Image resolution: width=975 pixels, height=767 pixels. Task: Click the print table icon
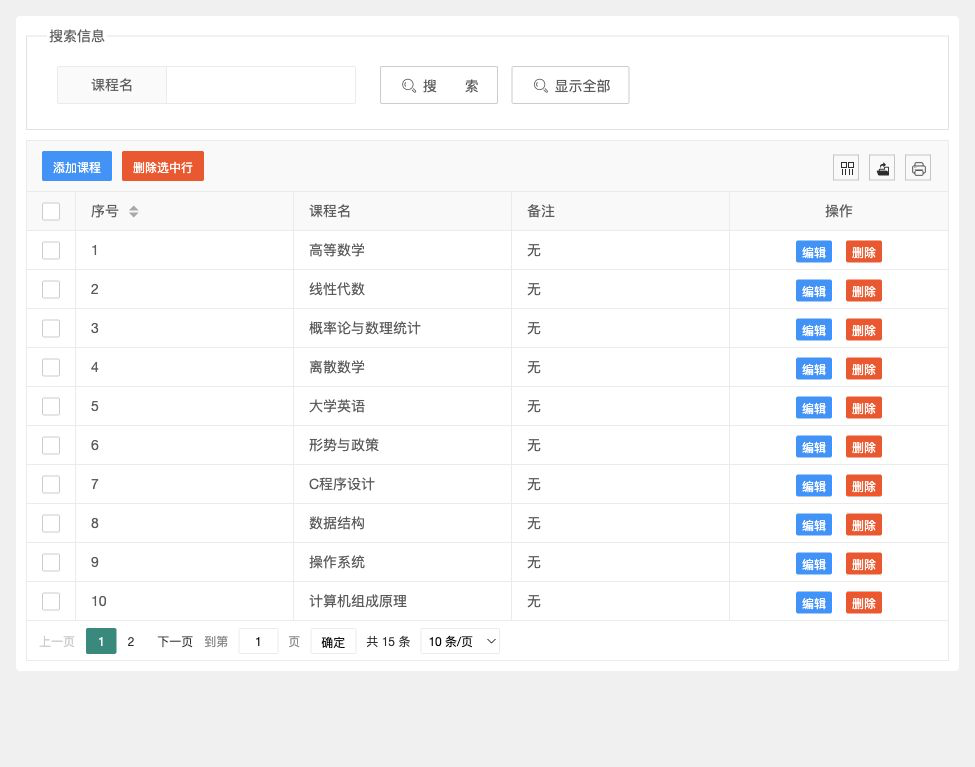click(918, 168)
